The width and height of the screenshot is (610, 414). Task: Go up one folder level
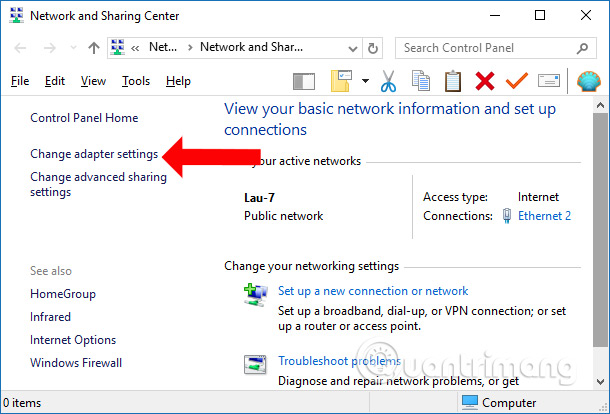tap(93, 48)
